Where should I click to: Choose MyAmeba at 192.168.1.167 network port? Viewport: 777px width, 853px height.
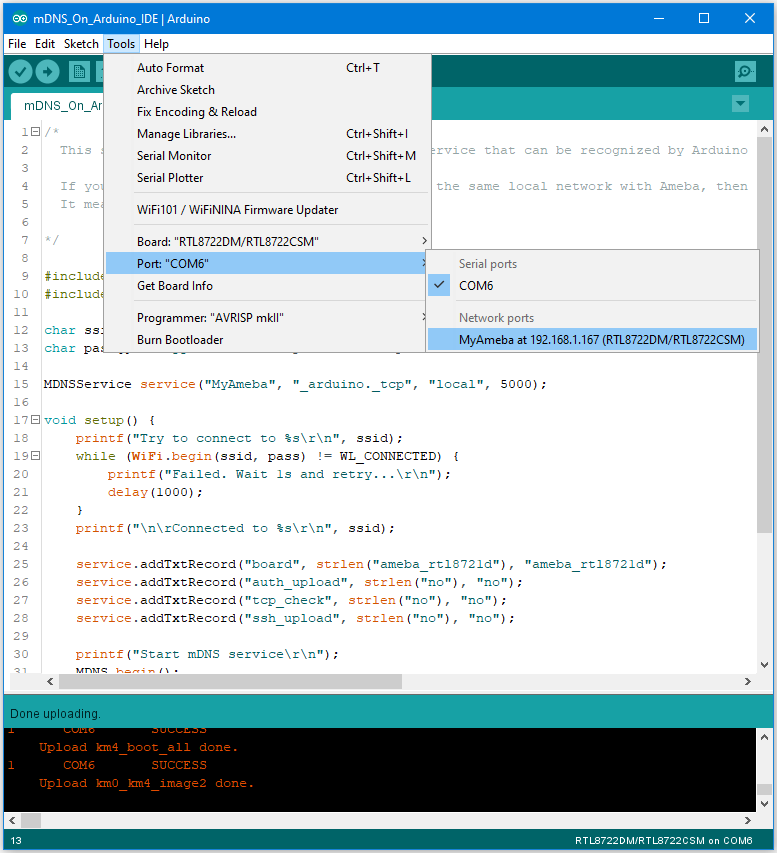click(x=592, y=339)
